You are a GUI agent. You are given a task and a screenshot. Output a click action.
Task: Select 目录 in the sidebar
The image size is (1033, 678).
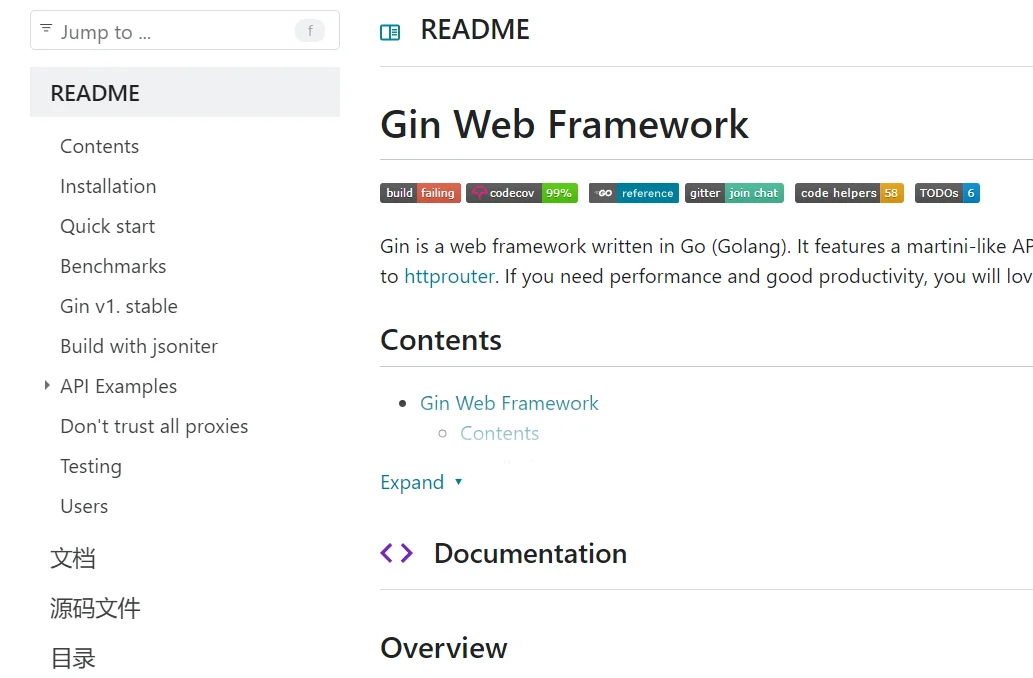73,658
